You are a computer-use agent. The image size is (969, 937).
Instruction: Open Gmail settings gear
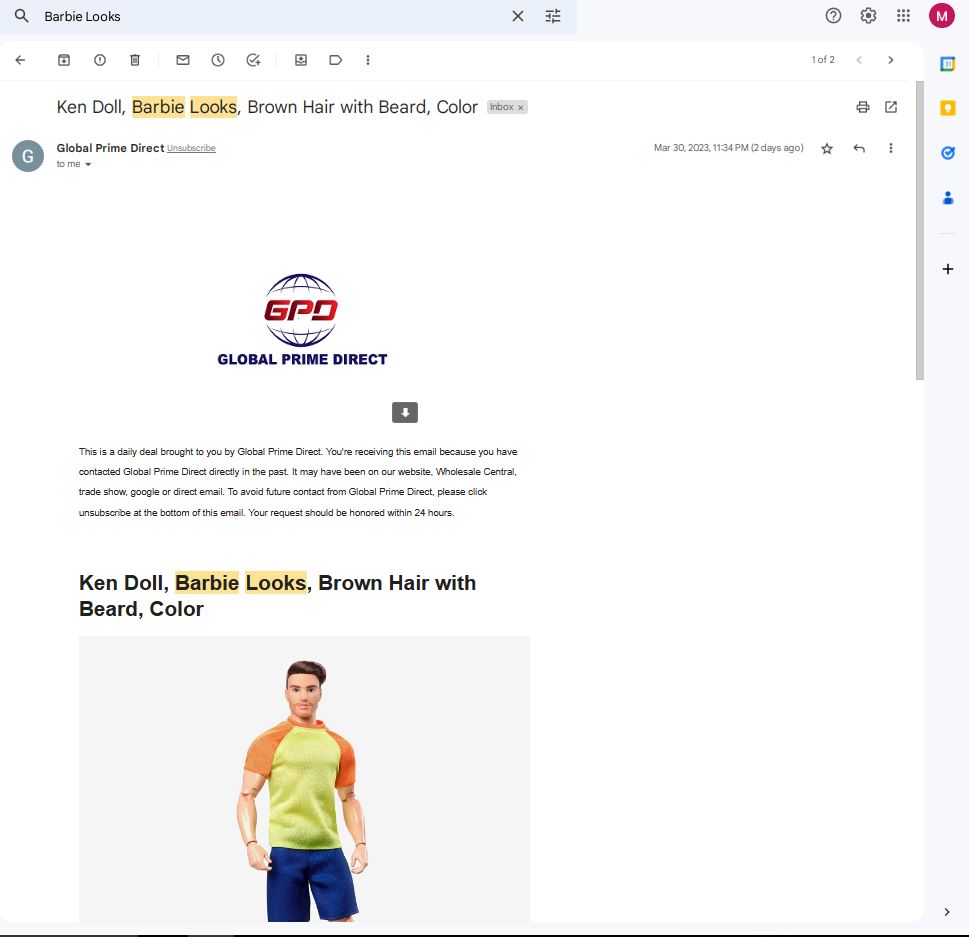[x=868, y=15]
